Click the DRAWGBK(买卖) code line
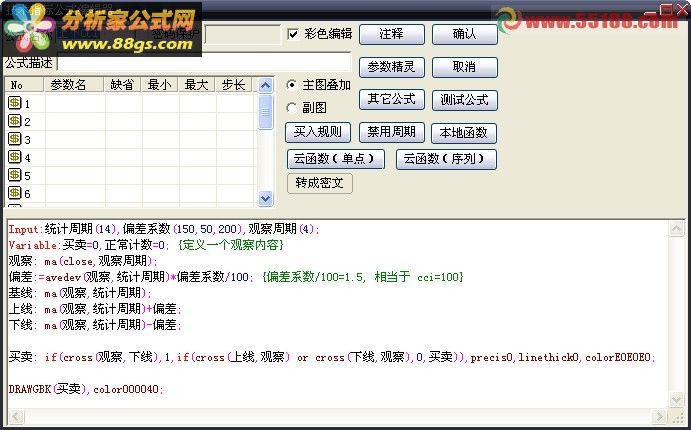The width and height of the screenshot is (691, 430). click(x=86, y=389)
